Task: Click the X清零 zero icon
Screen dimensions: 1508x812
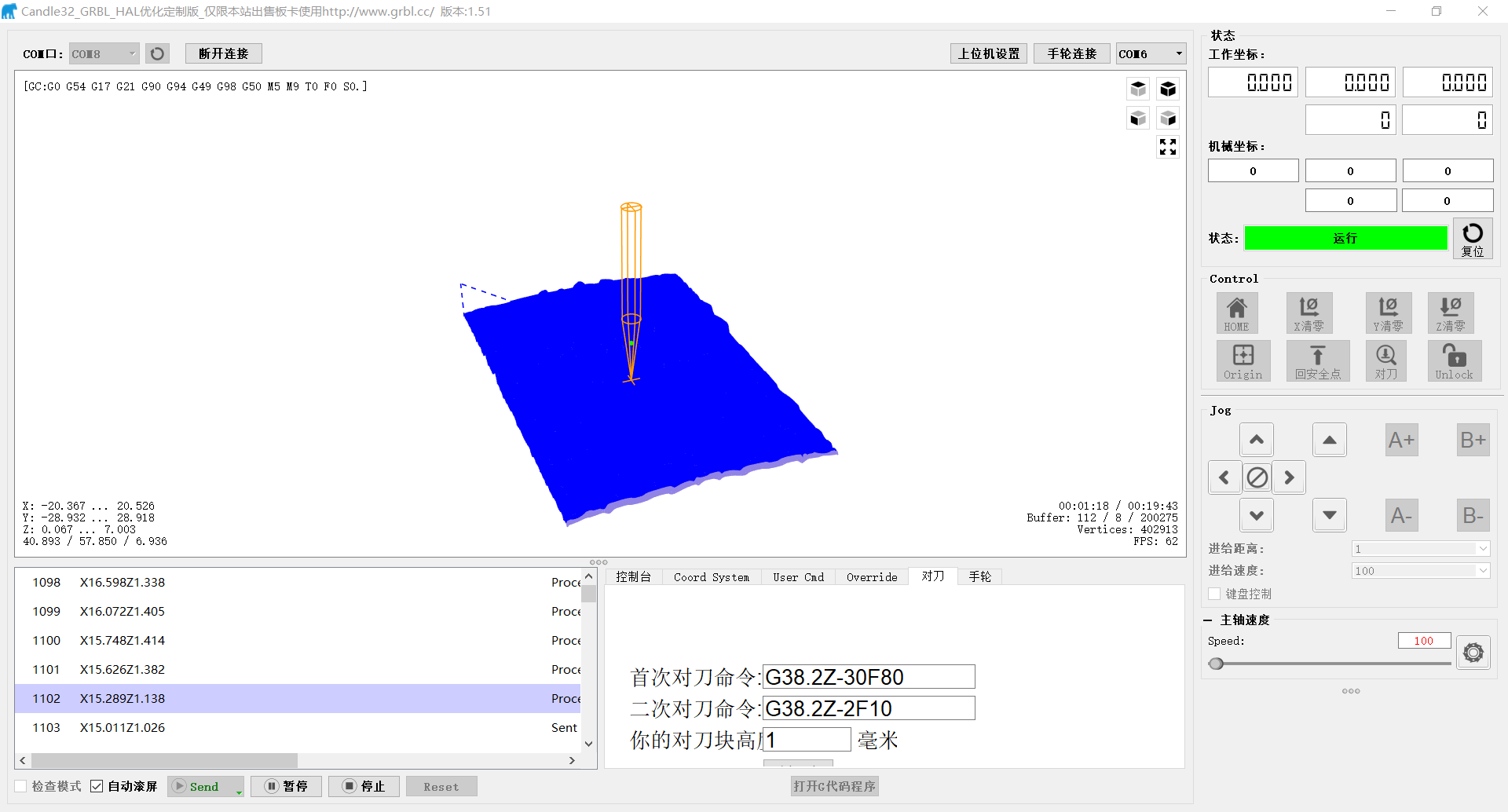Action: [x=1309, y=313]
